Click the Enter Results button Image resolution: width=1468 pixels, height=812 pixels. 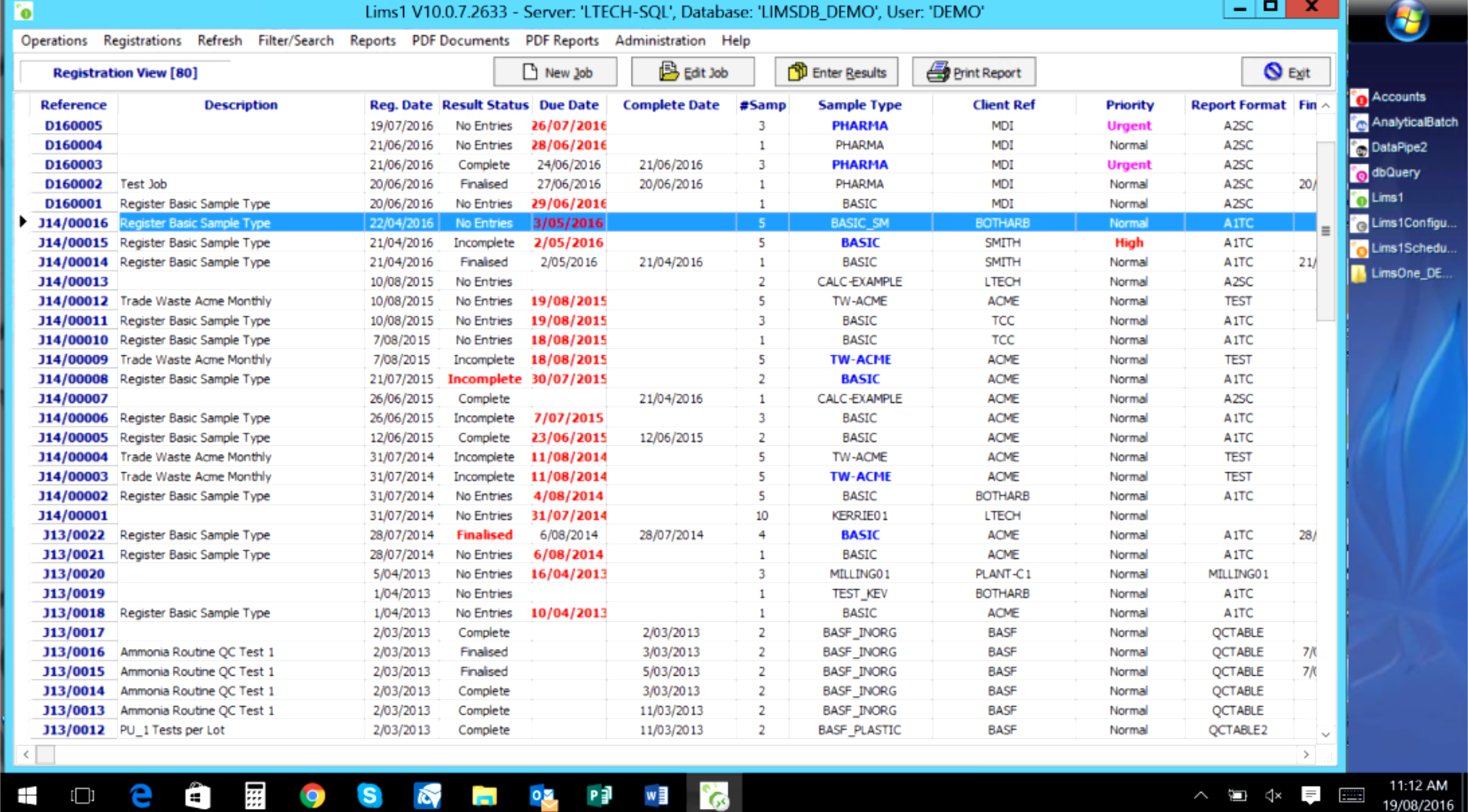tap(836, 72)
